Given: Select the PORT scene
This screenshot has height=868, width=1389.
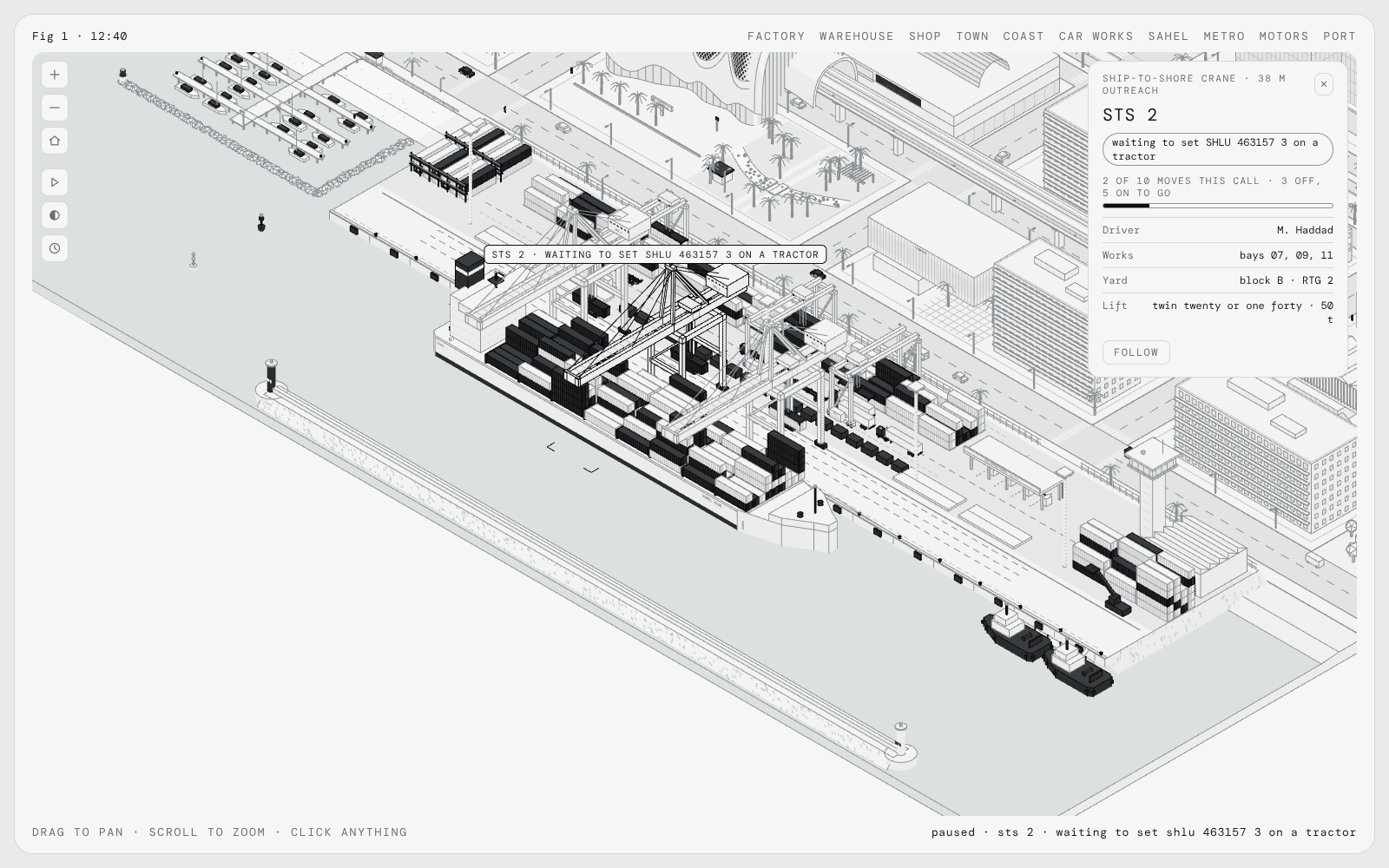Looking at the screenshot, I should point(1339,36).
